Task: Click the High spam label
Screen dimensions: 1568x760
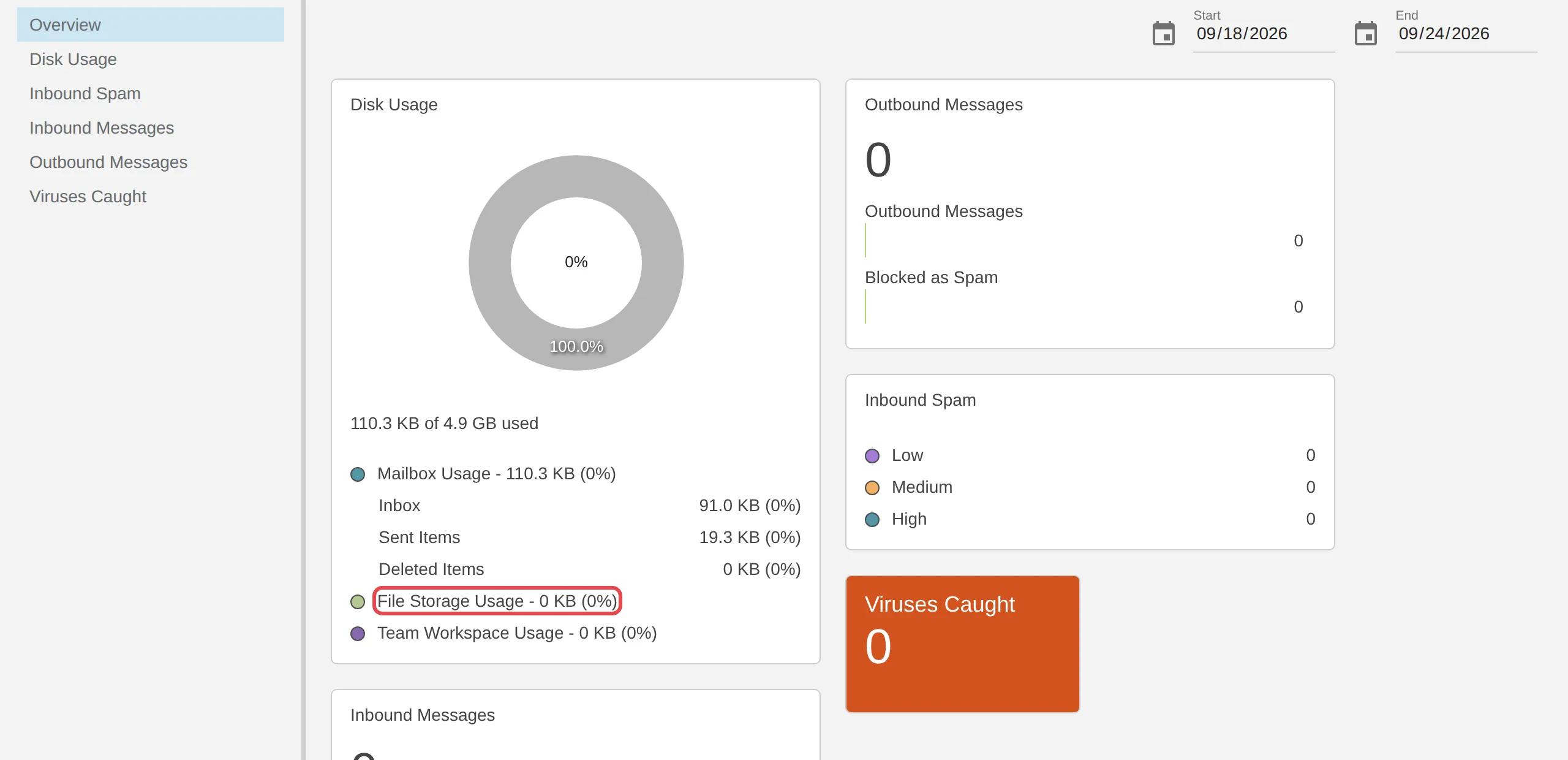Action: pyautogui.click(x=909, y=519)
